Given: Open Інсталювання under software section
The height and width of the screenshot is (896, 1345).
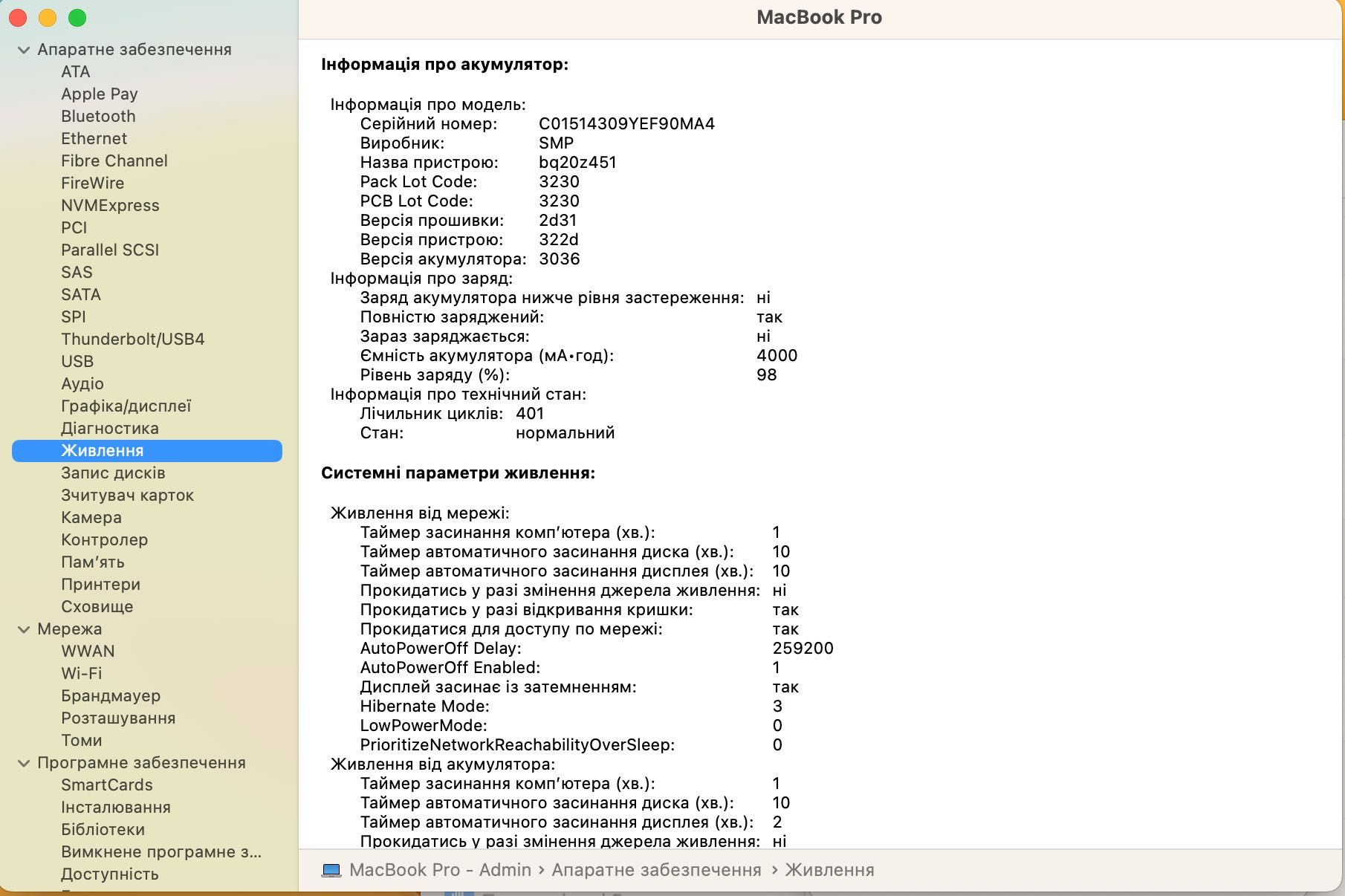Looking at the screenshot, I should tap(116, 807).
